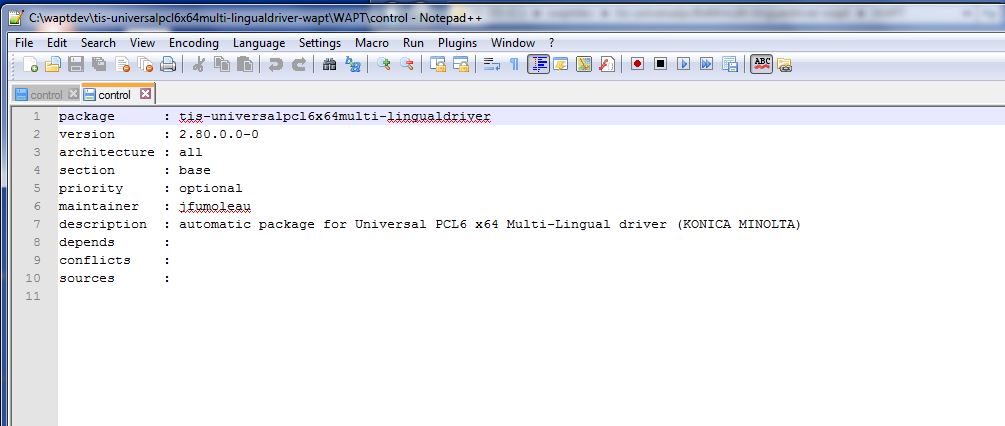
Task: Open the Window menu
Action: coord(513,43)
